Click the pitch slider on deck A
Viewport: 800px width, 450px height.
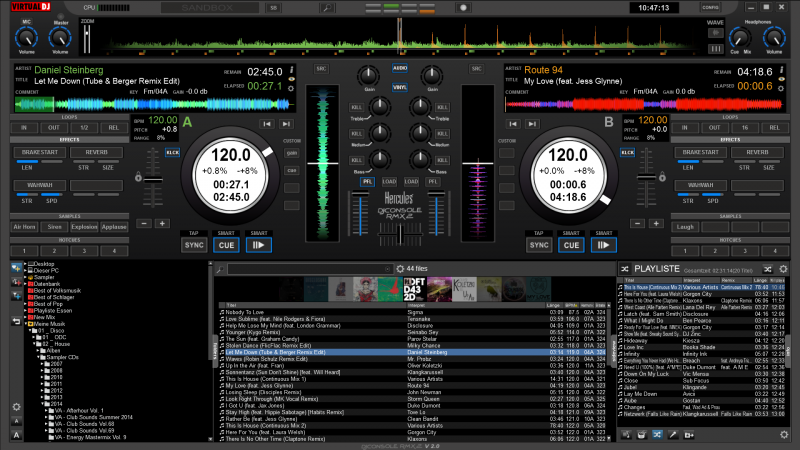(x=153, y=180)
